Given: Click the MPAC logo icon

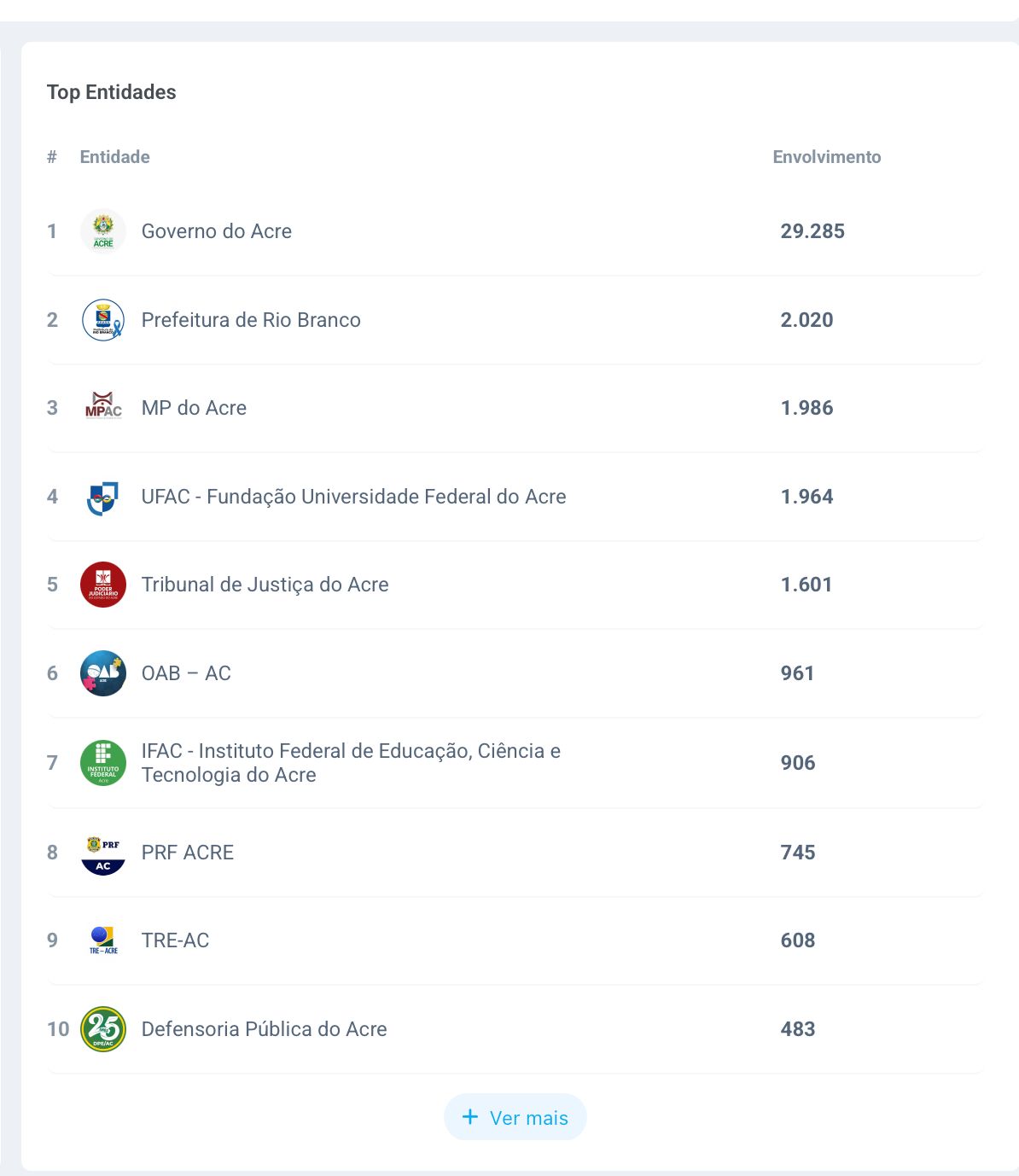Looking at the screenshot, I should coord(103,408).
